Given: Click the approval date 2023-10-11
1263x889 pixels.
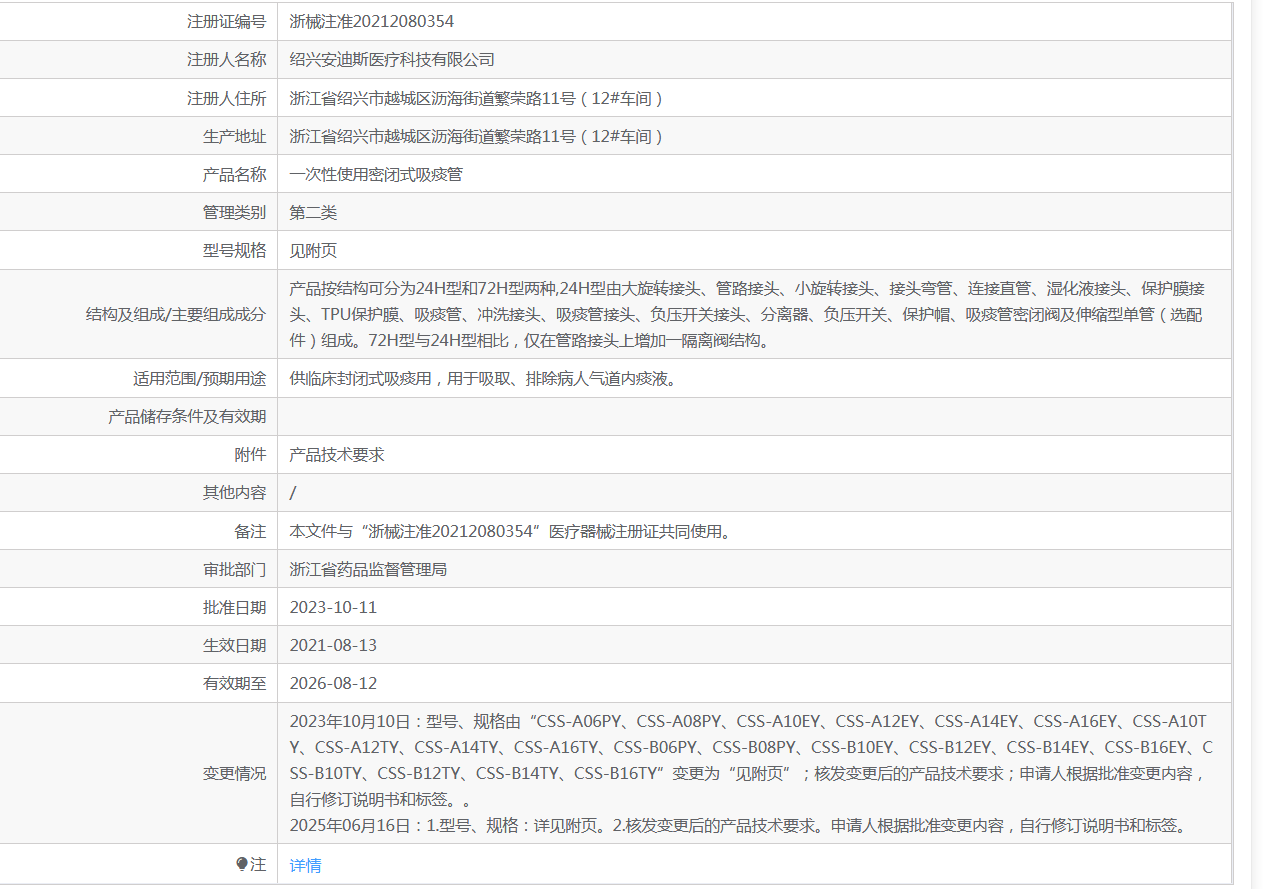Looking at the screenshot, I should coord(333,607).
